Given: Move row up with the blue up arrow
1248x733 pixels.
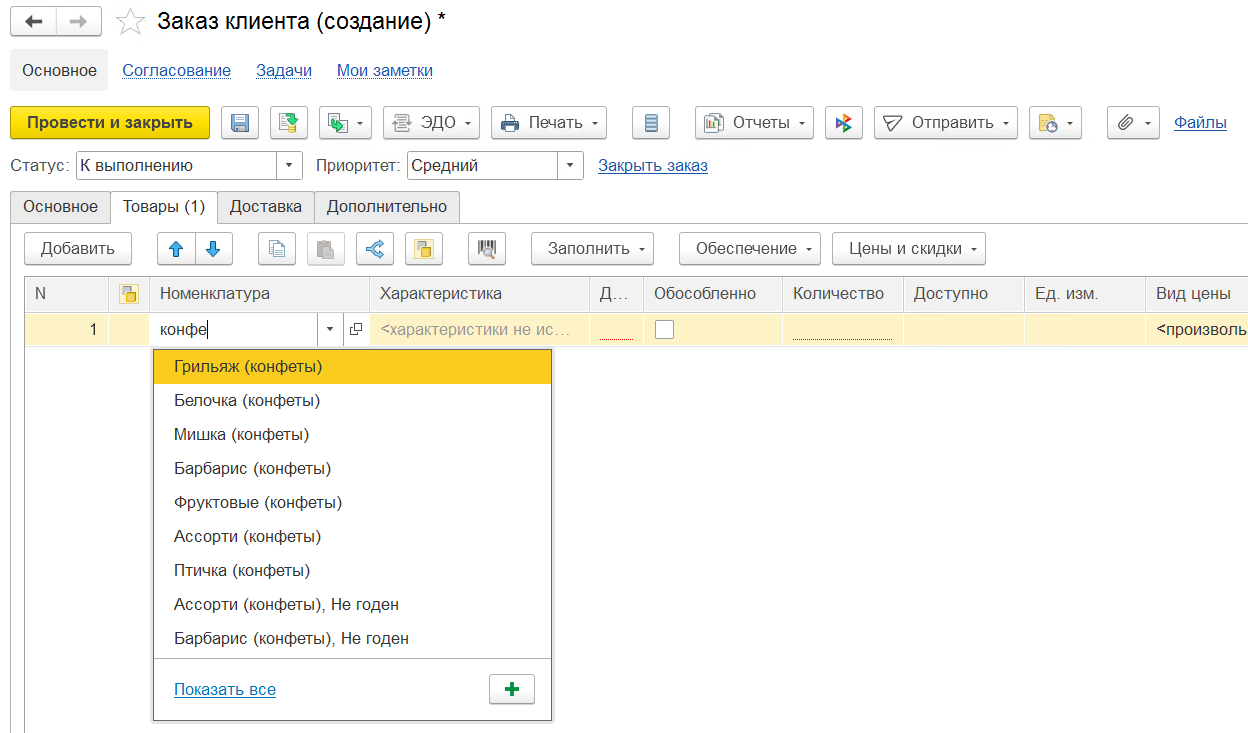Looking at the screenshot, I should 176,249.
